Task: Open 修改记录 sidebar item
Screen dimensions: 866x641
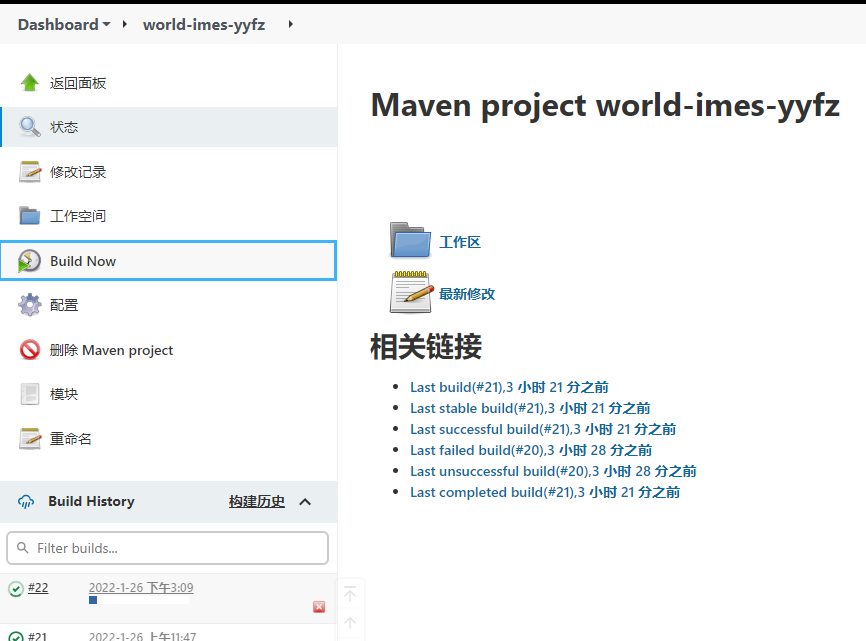Action: click(78, 172)
